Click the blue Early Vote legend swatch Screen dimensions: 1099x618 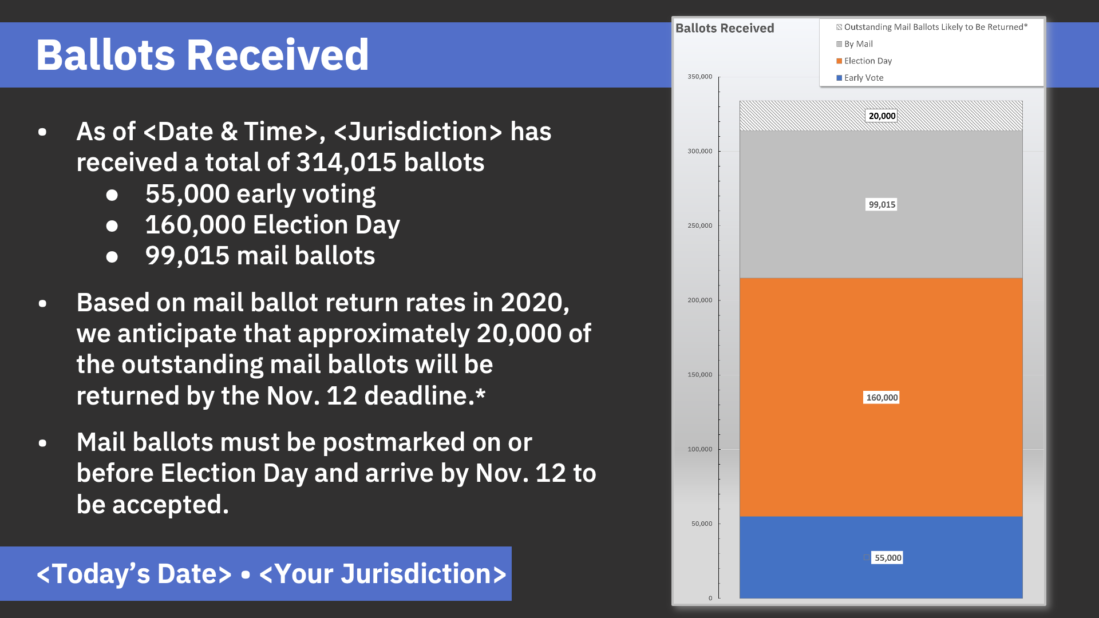click(839, 78)
